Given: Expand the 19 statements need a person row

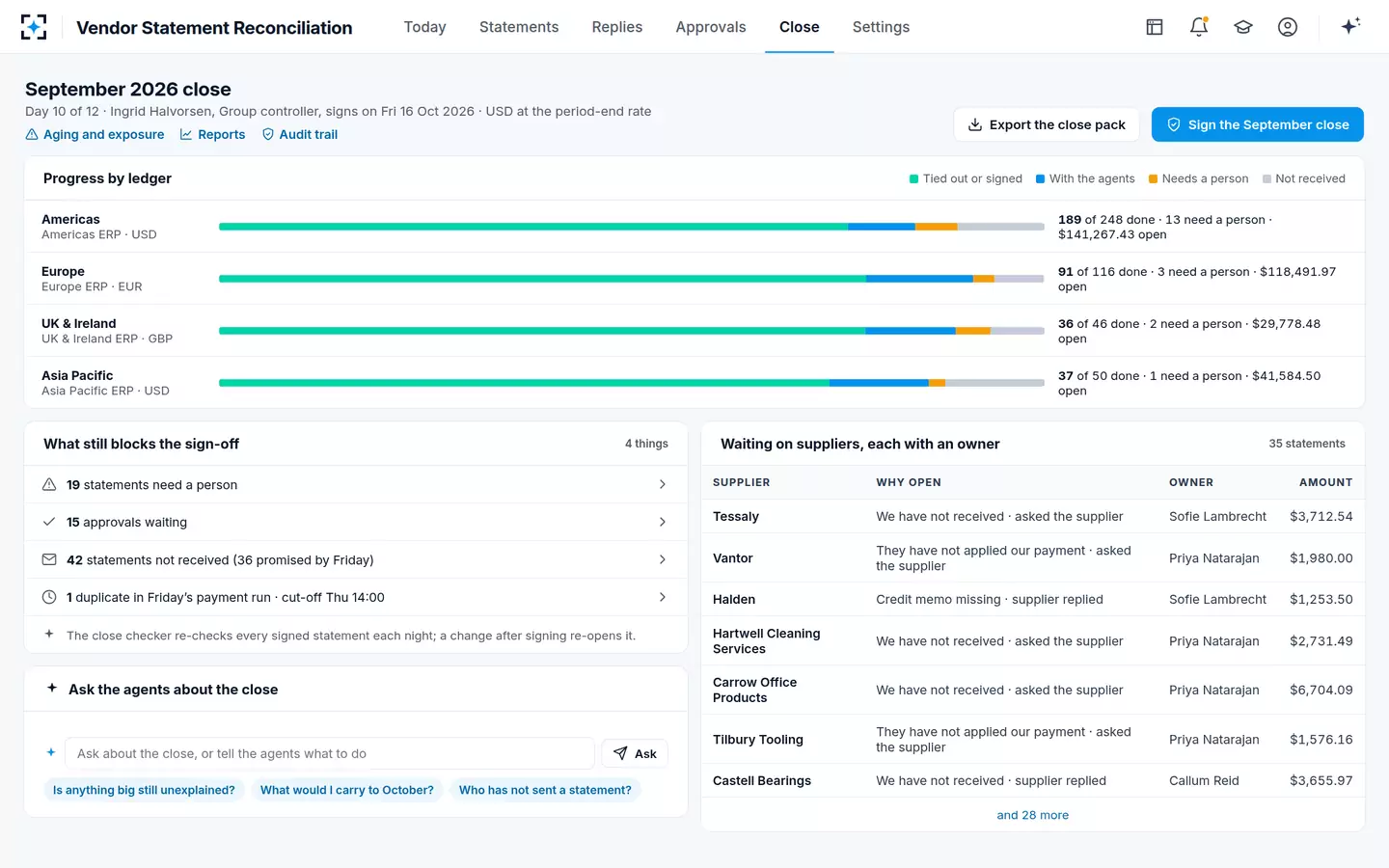Looking at the screenshot, I should pyautogui.click(x=356, y=484).
